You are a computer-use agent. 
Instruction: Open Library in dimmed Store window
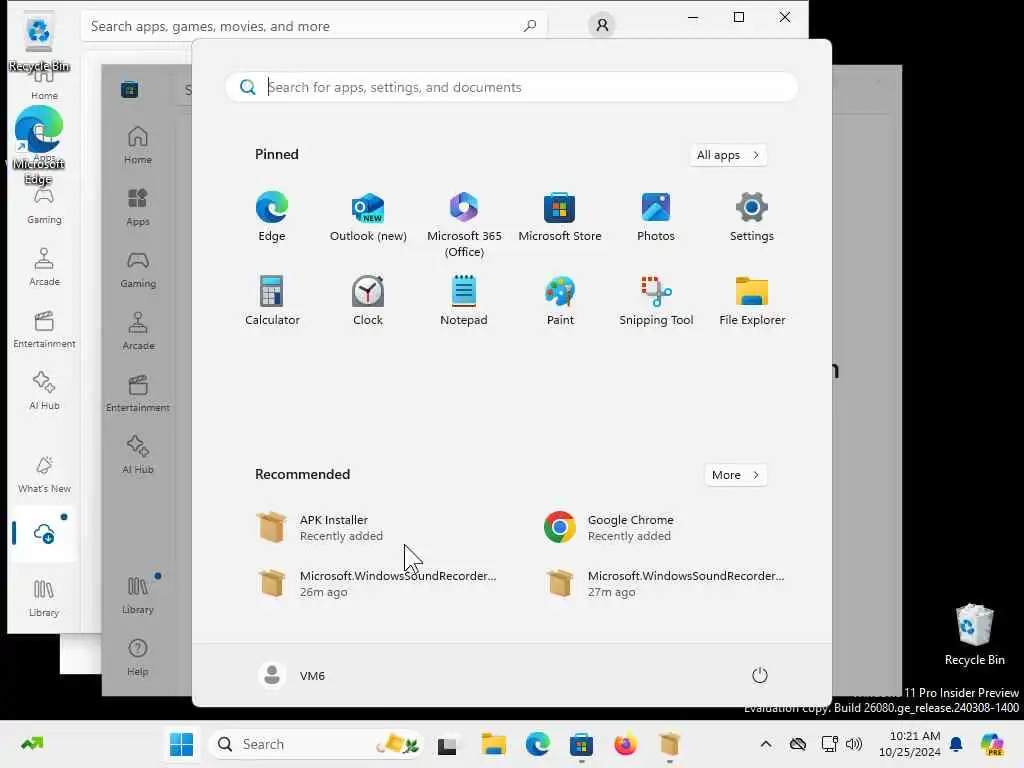point(138,596)
